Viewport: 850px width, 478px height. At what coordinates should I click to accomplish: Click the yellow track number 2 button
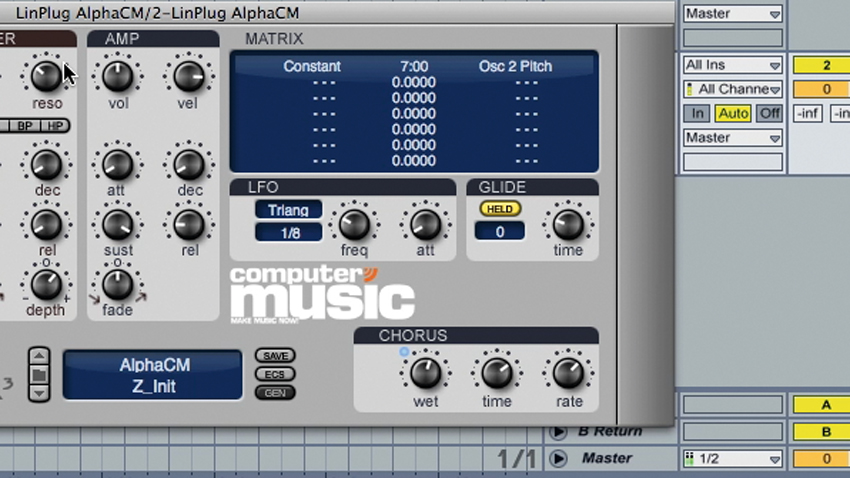point(824,65)
